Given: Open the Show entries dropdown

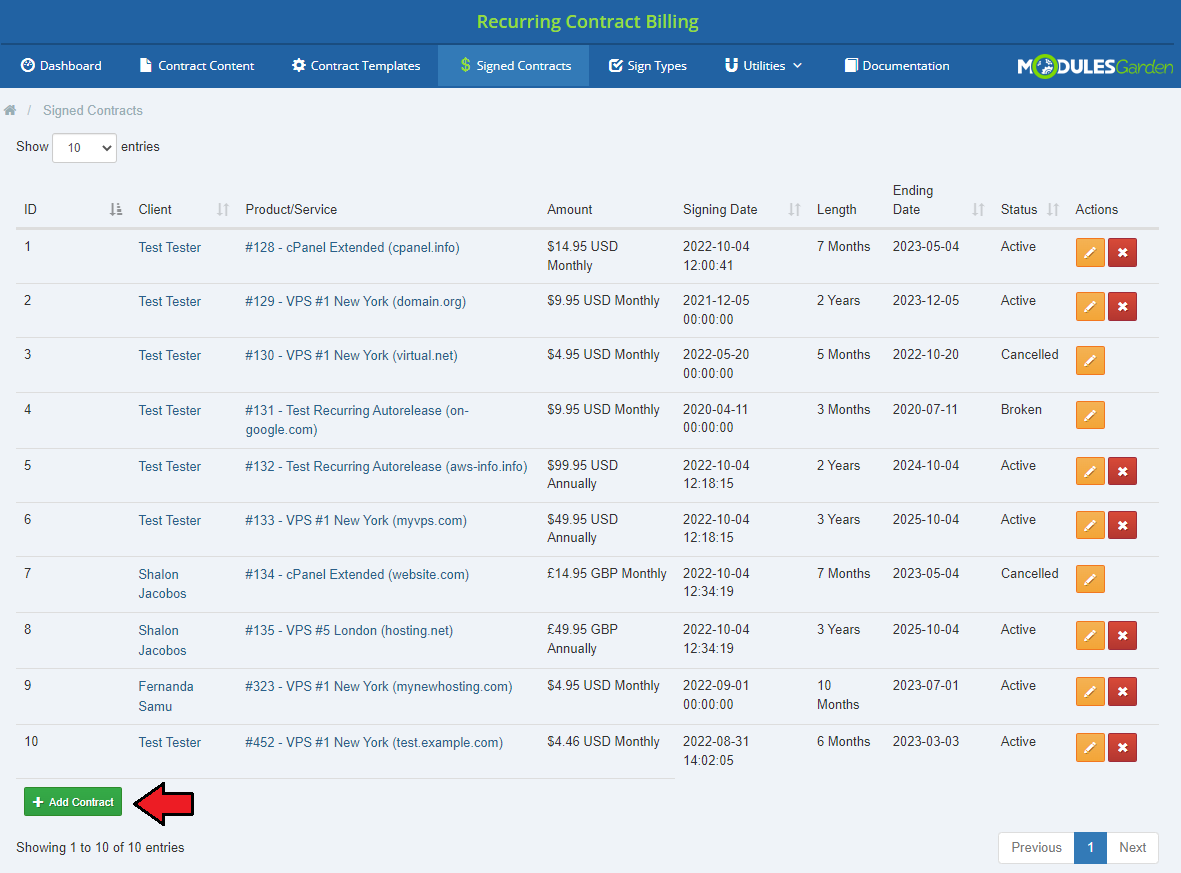Looking at the screenshot, I should click(x=84, y=148).
